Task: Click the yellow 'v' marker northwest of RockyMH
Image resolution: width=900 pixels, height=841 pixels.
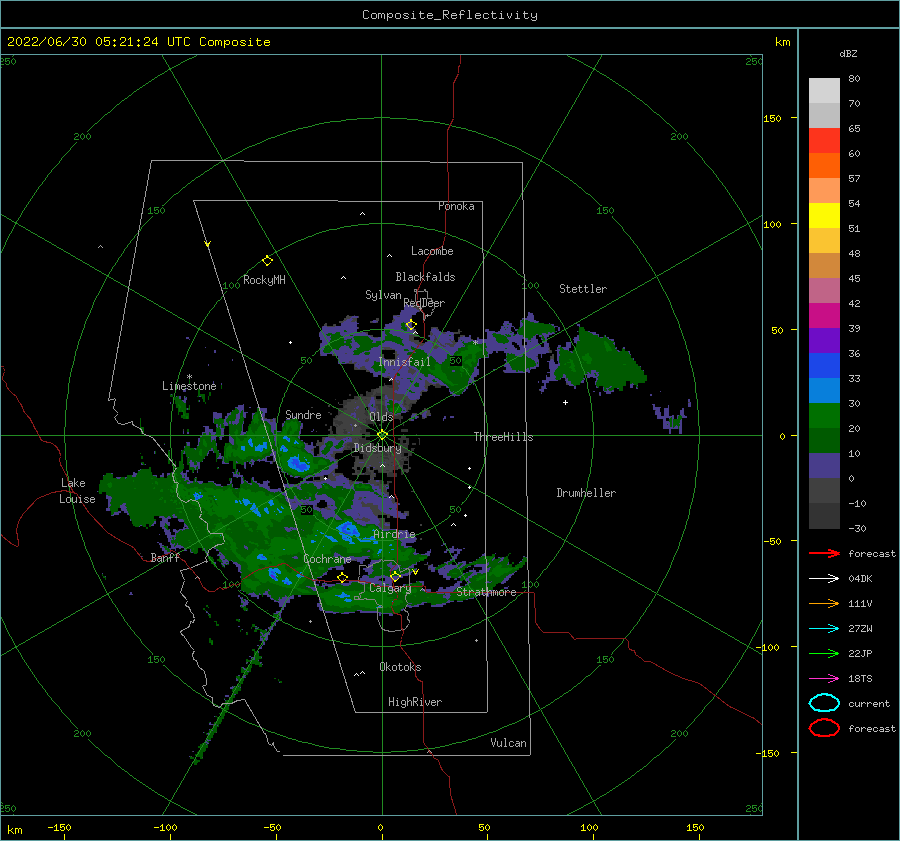Action: coord(208,244)
